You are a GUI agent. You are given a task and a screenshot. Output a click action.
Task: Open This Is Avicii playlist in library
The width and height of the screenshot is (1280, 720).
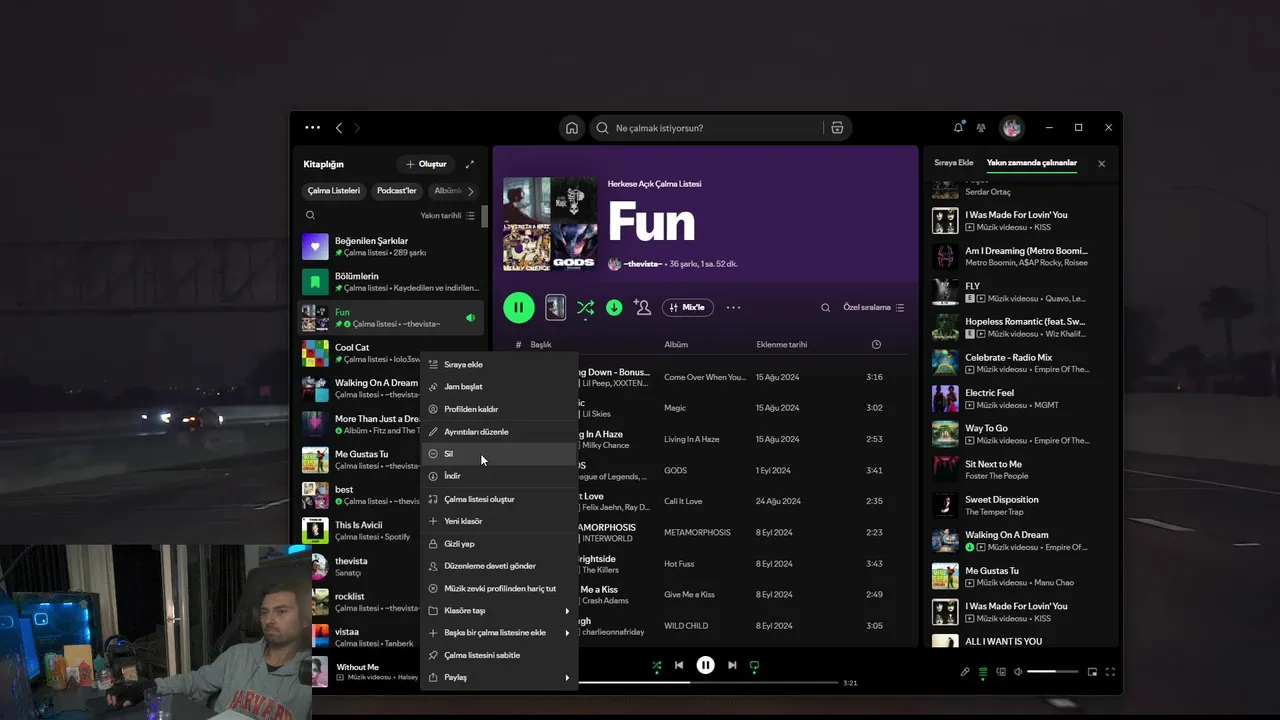pyautogui.click(x=360, y=531)
